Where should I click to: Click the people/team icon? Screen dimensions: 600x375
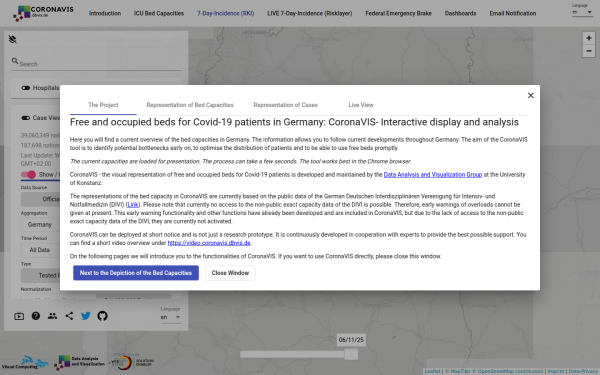click(x=52, y=316)
